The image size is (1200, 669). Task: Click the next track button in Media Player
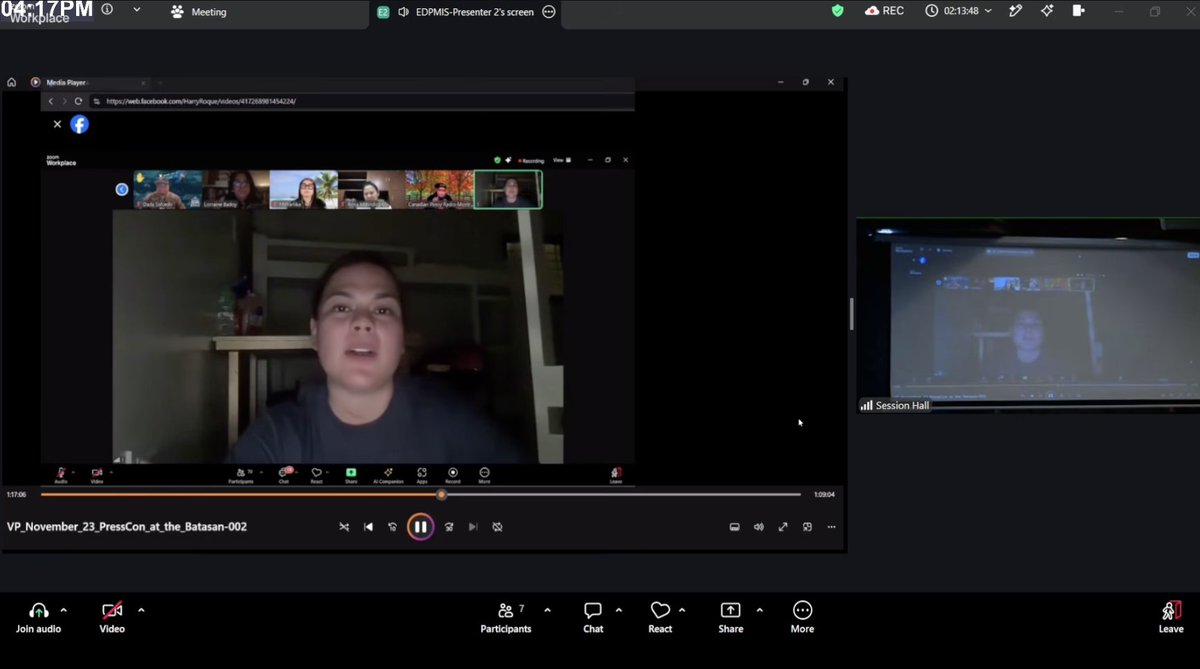click(473, 527)
